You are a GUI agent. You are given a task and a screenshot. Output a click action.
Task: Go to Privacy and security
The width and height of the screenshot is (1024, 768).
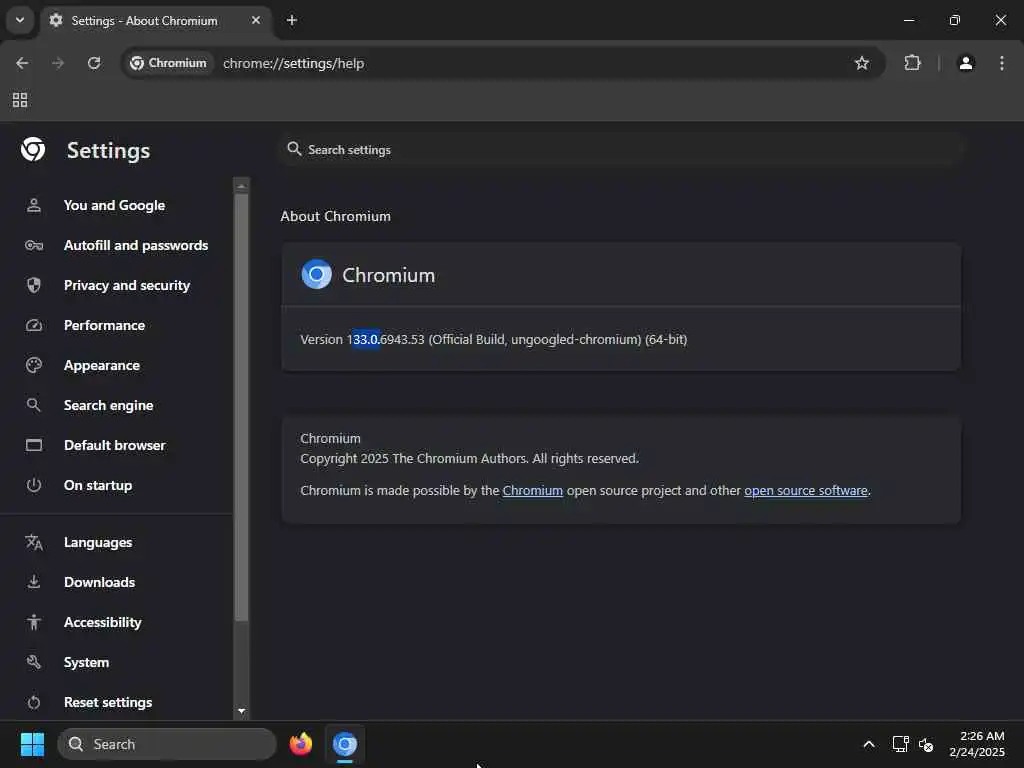click(x=127, y=285)
